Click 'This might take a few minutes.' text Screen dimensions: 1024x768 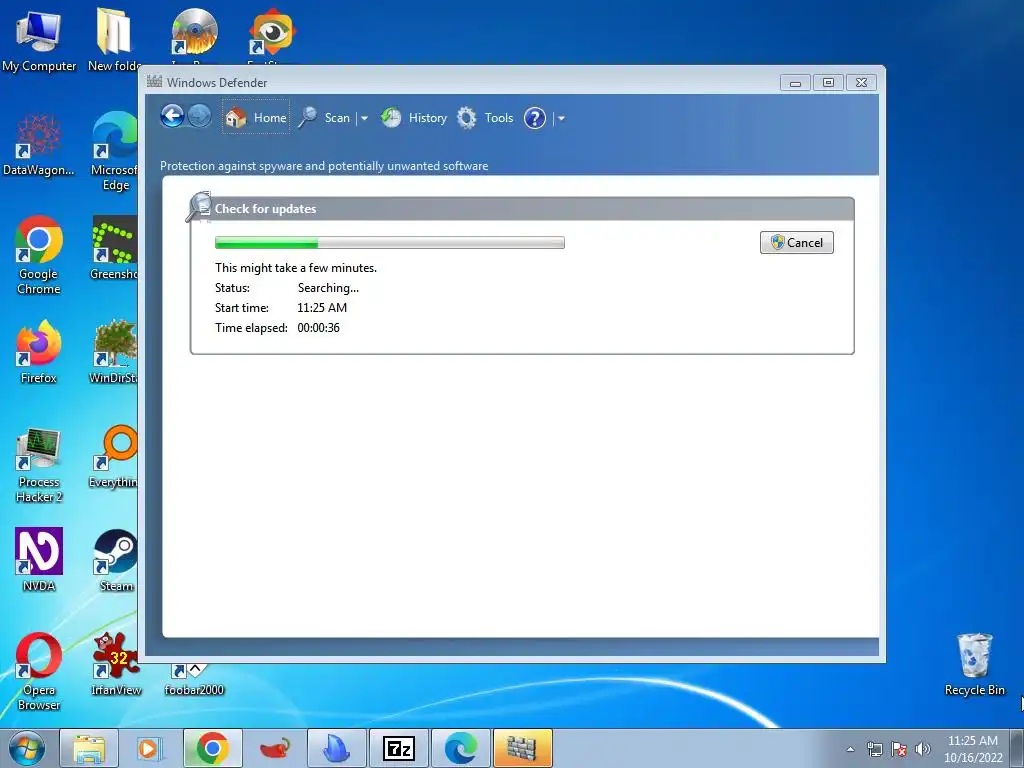296,268
